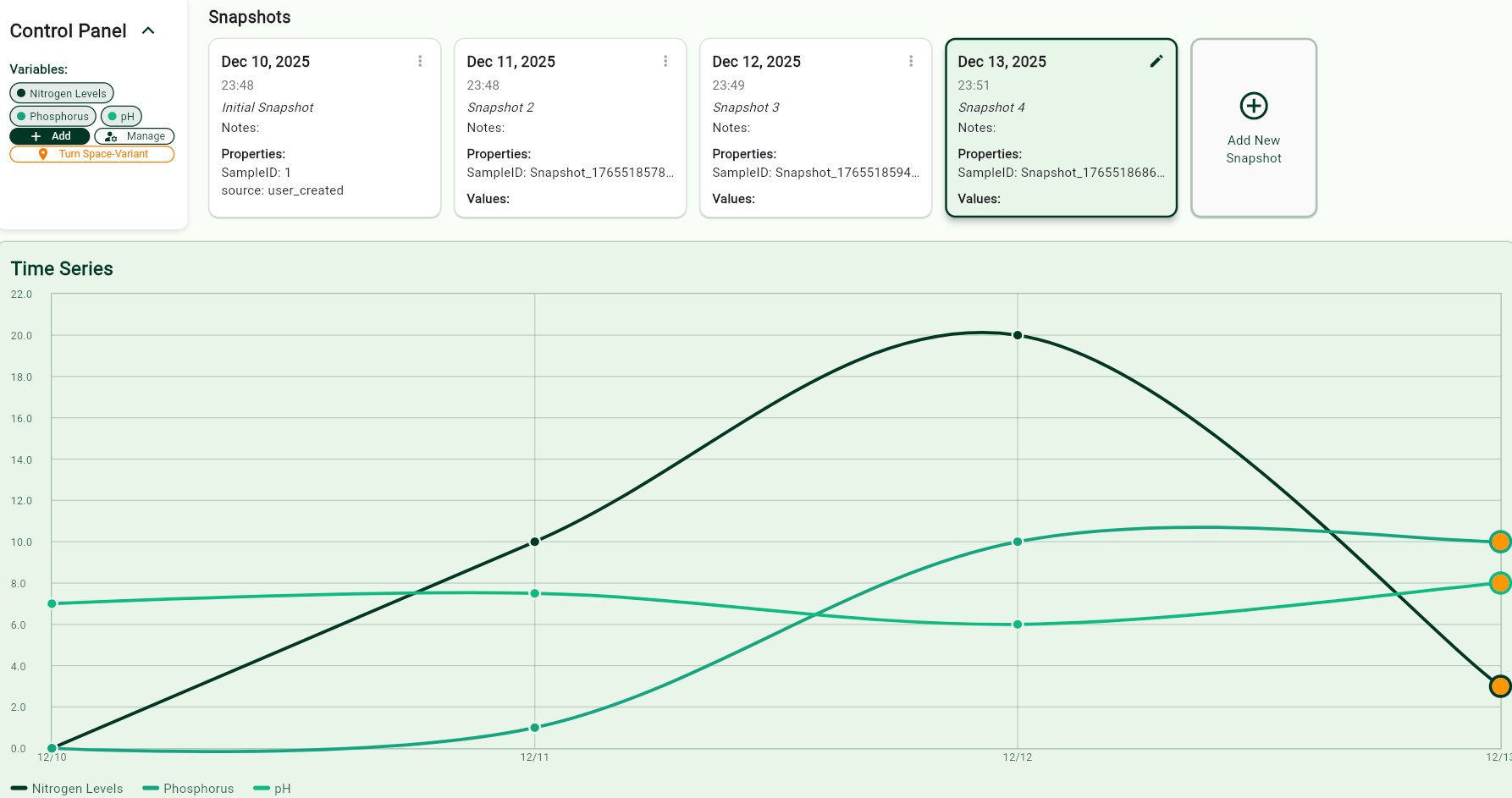The height and width of the screenshot is (798, 1512).
Task: Click the circled plus to add new snapshot
Action: pyautogui.click(x=1253, y=106)
